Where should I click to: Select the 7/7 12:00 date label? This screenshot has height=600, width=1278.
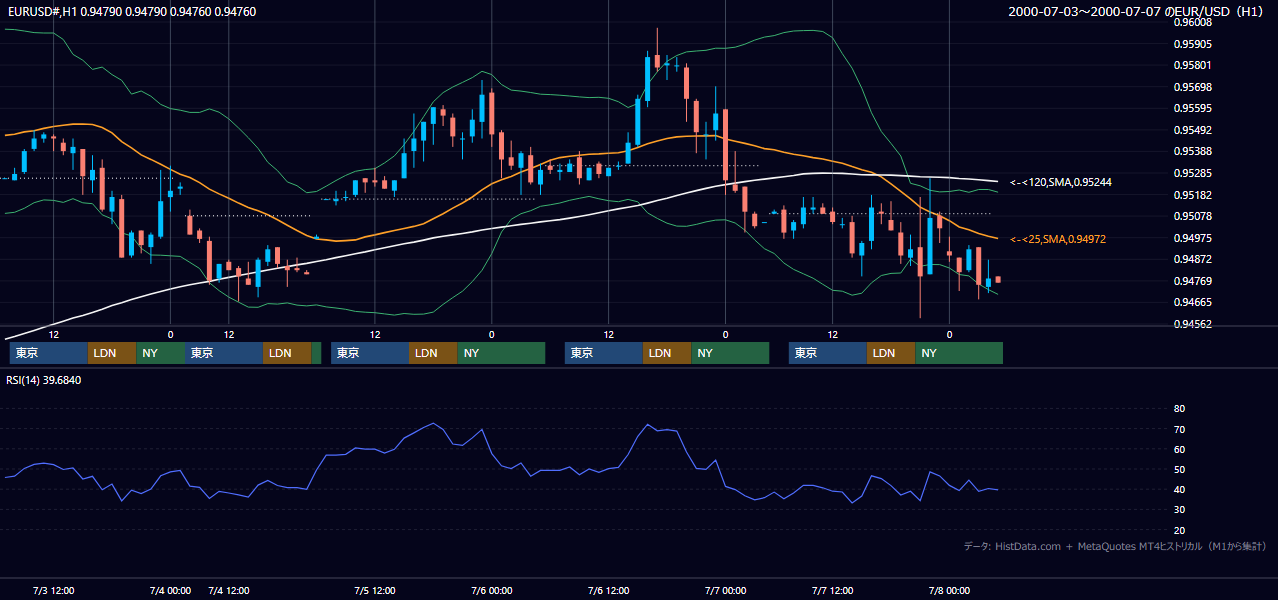(833, 590)
